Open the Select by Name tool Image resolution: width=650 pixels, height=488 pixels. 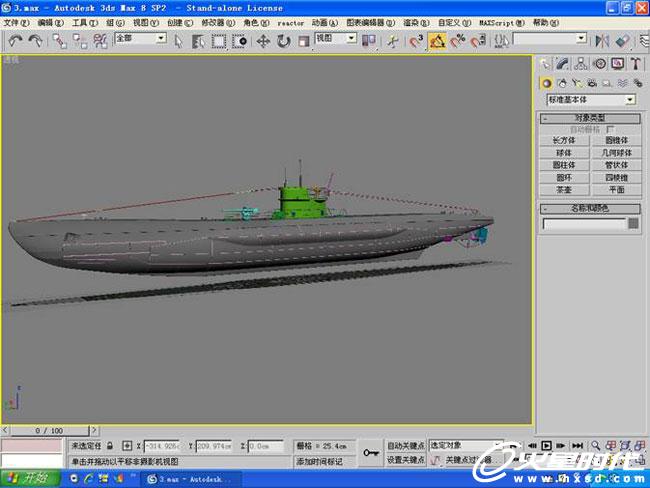[x=198, y=41]
